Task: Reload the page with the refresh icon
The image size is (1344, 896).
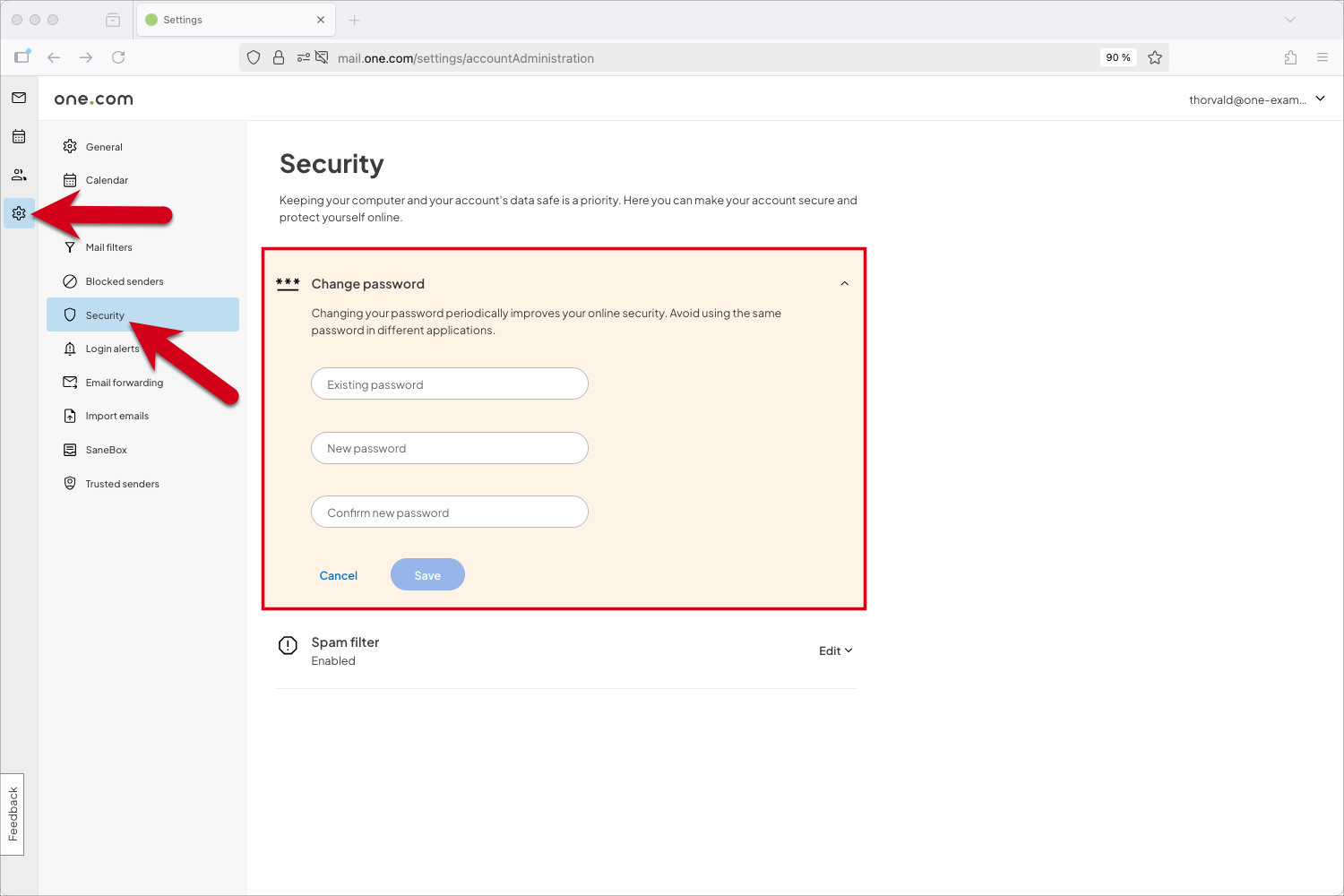Action: pos(118,56)
